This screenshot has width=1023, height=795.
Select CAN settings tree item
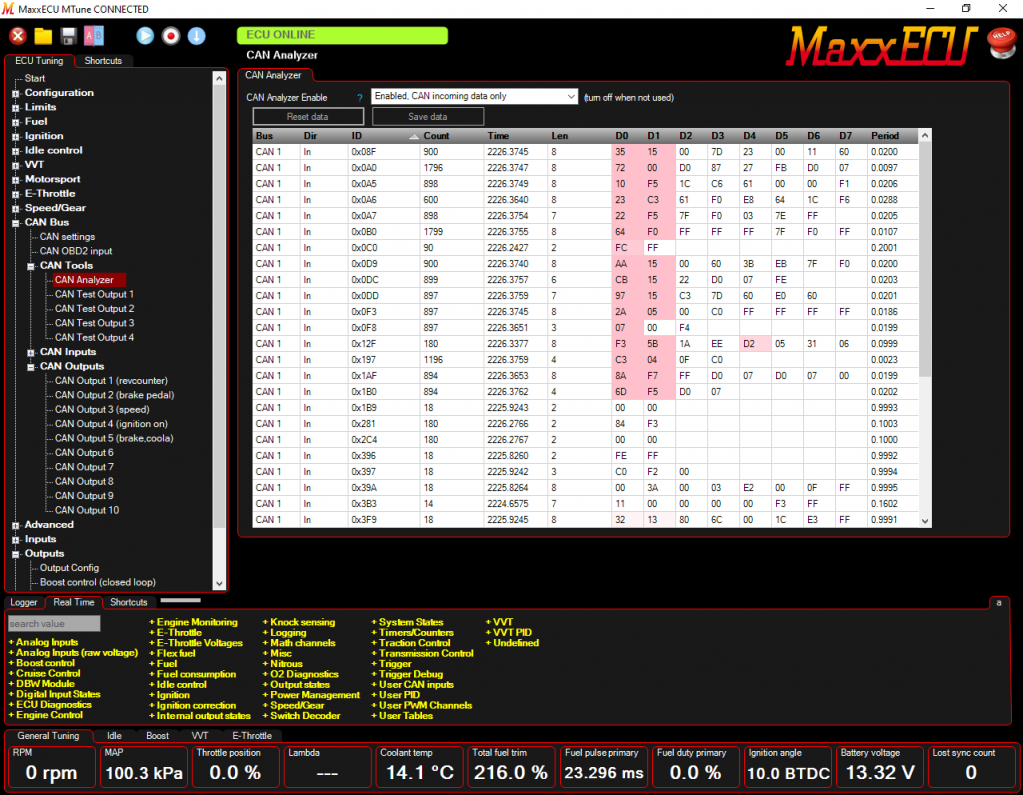pyautogui.click(x=67, y=237)
